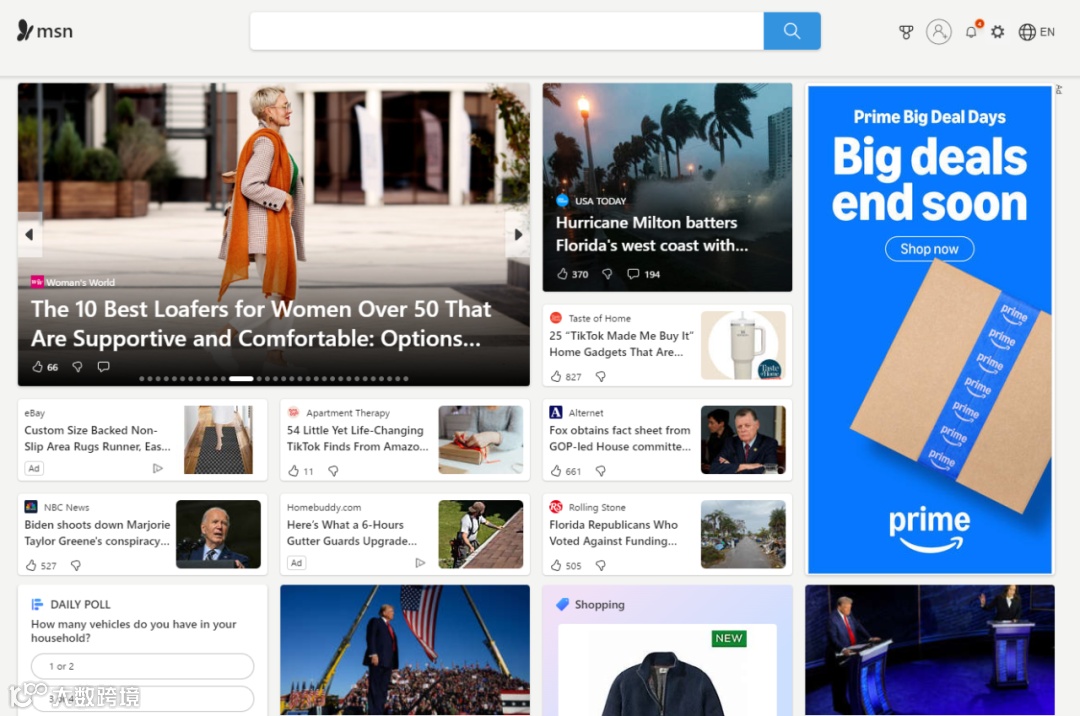This screenshot has height=716, width=1080.
Task: Open the Florida Republicans Who Voted Against headline
Action: [613, 533]
